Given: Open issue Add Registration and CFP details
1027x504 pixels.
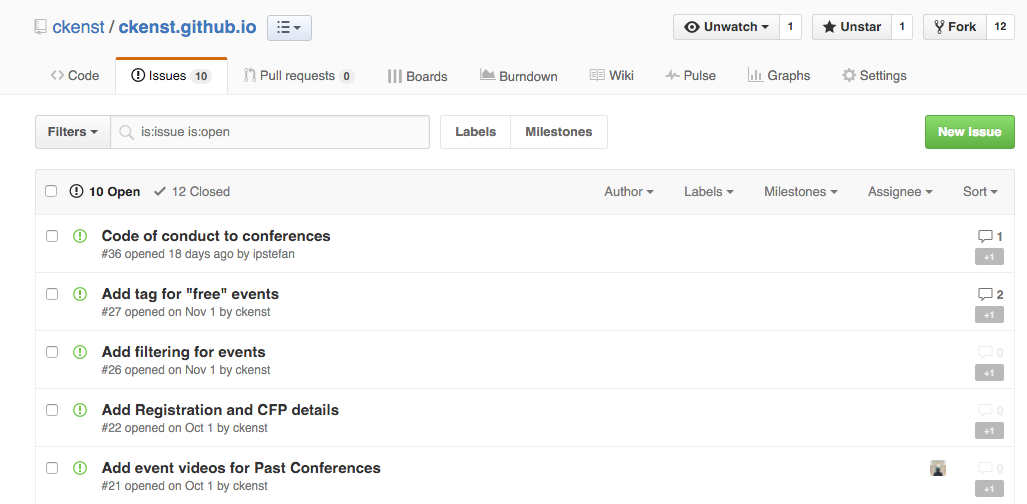Looking at the screenshot, I should tap(220, 410).
